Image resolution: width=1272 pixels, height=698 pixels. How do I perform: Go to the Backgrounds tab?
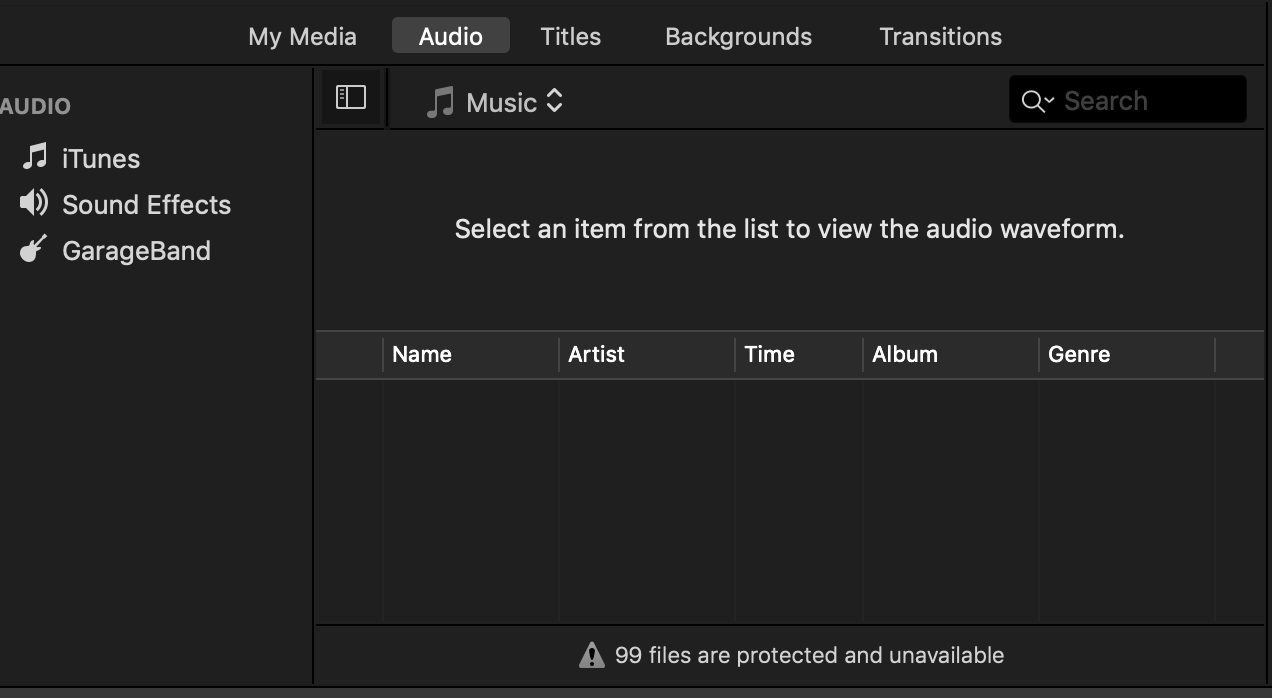click(x=738, y=36)
